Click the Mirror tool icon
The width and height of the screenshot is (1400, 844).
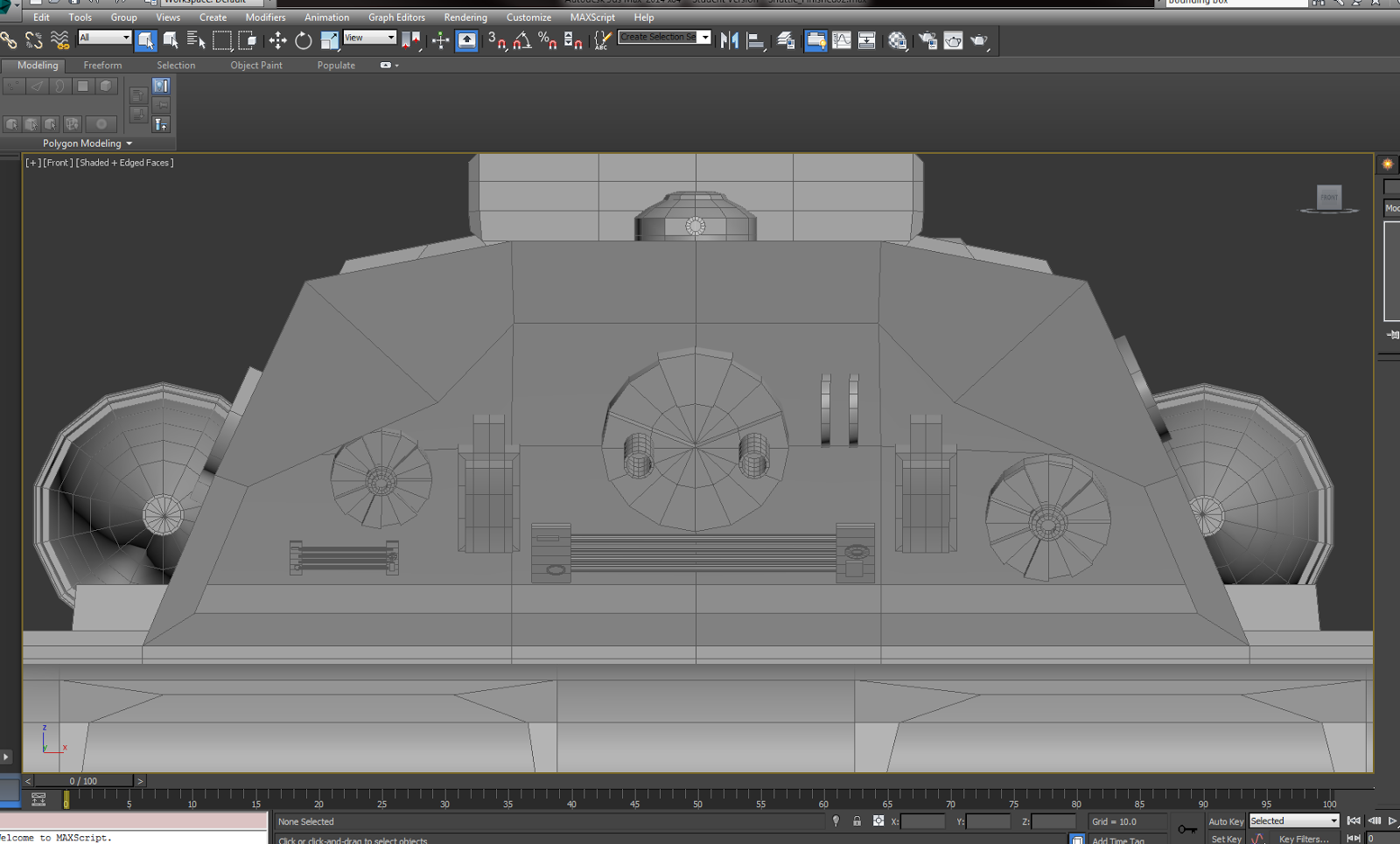(729, 40)
